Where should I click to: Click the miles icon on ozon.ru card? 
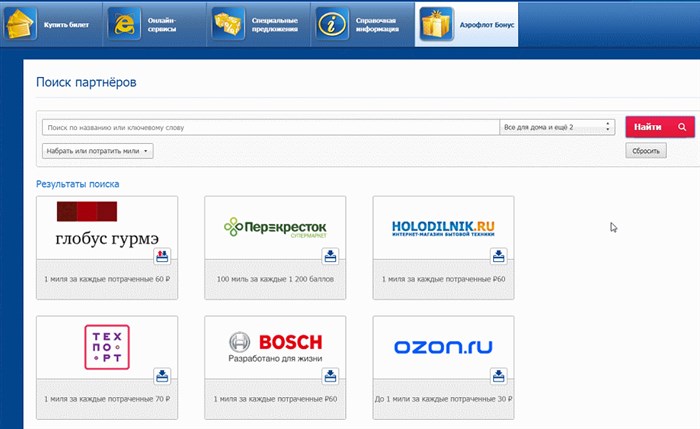coord(499,376)
